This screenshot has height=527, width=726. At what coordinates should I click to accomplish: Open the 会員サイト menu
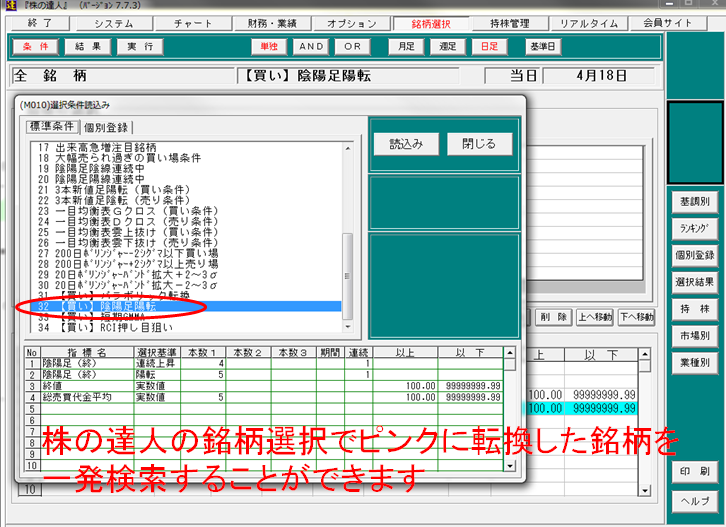pos(667,23)
